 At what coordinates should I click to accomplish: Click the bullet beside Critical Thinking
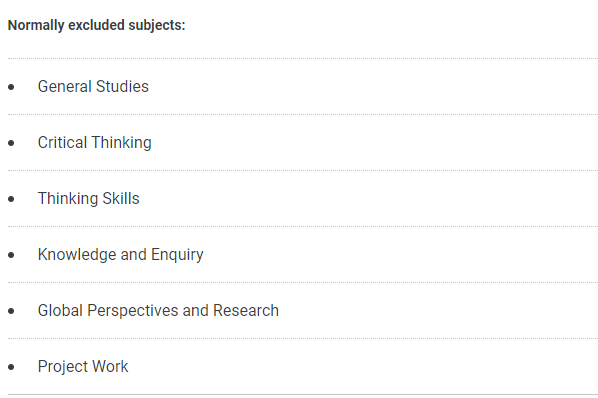click(x=11, y=143)
